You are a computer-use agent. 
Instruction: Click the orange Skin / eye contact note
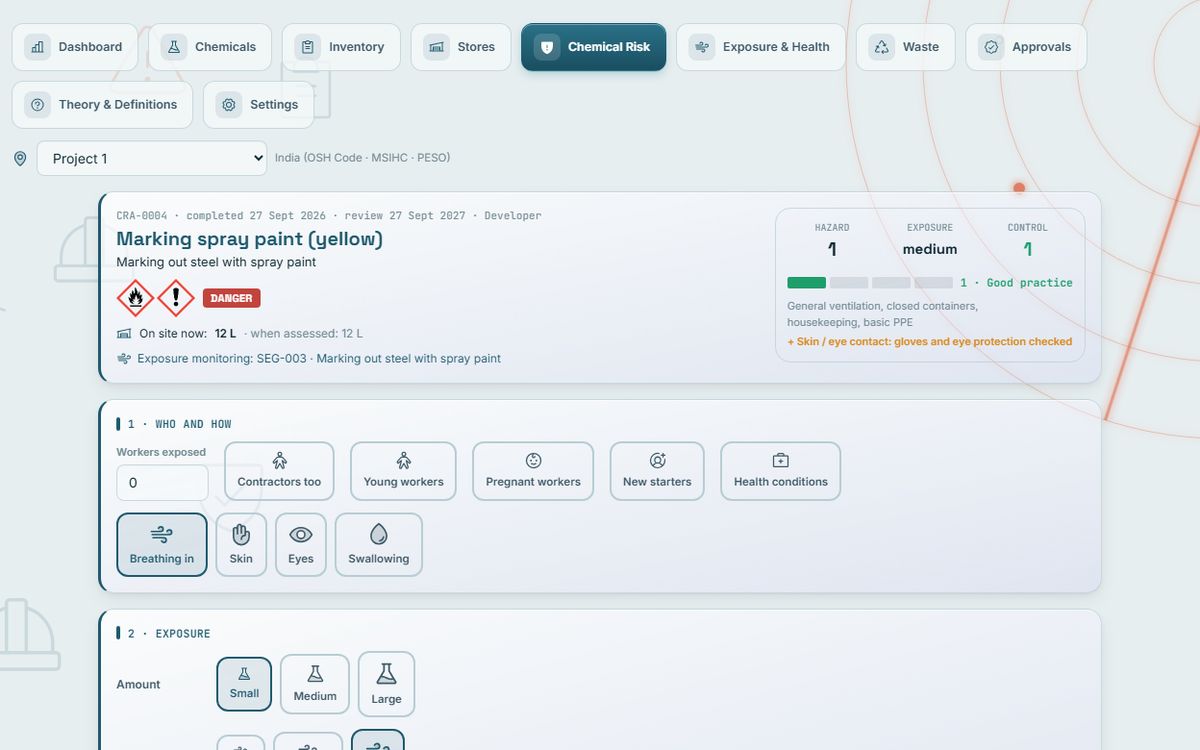(x=930, y=342)
